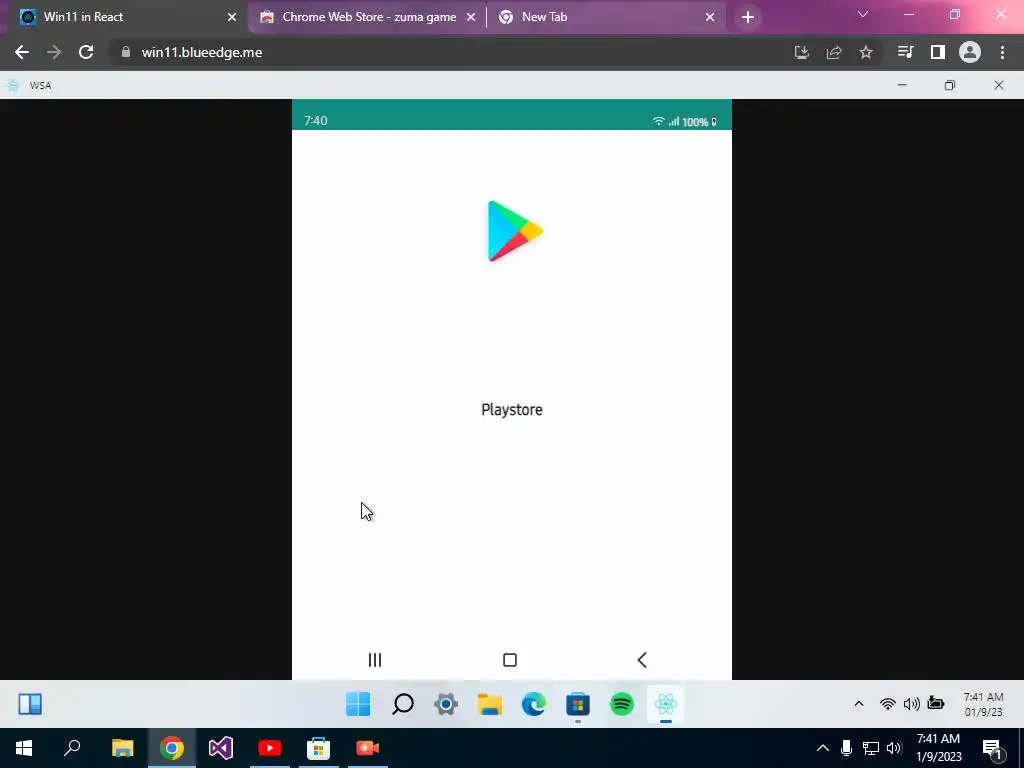Open host taskbar search magnifier
The image size is (1024, 768).
coord(72,748)
